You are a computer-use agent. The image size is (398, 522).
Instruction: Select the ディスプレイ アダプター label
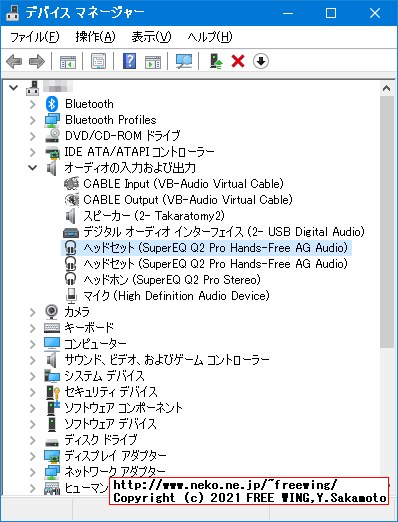[x=115, y=456]
